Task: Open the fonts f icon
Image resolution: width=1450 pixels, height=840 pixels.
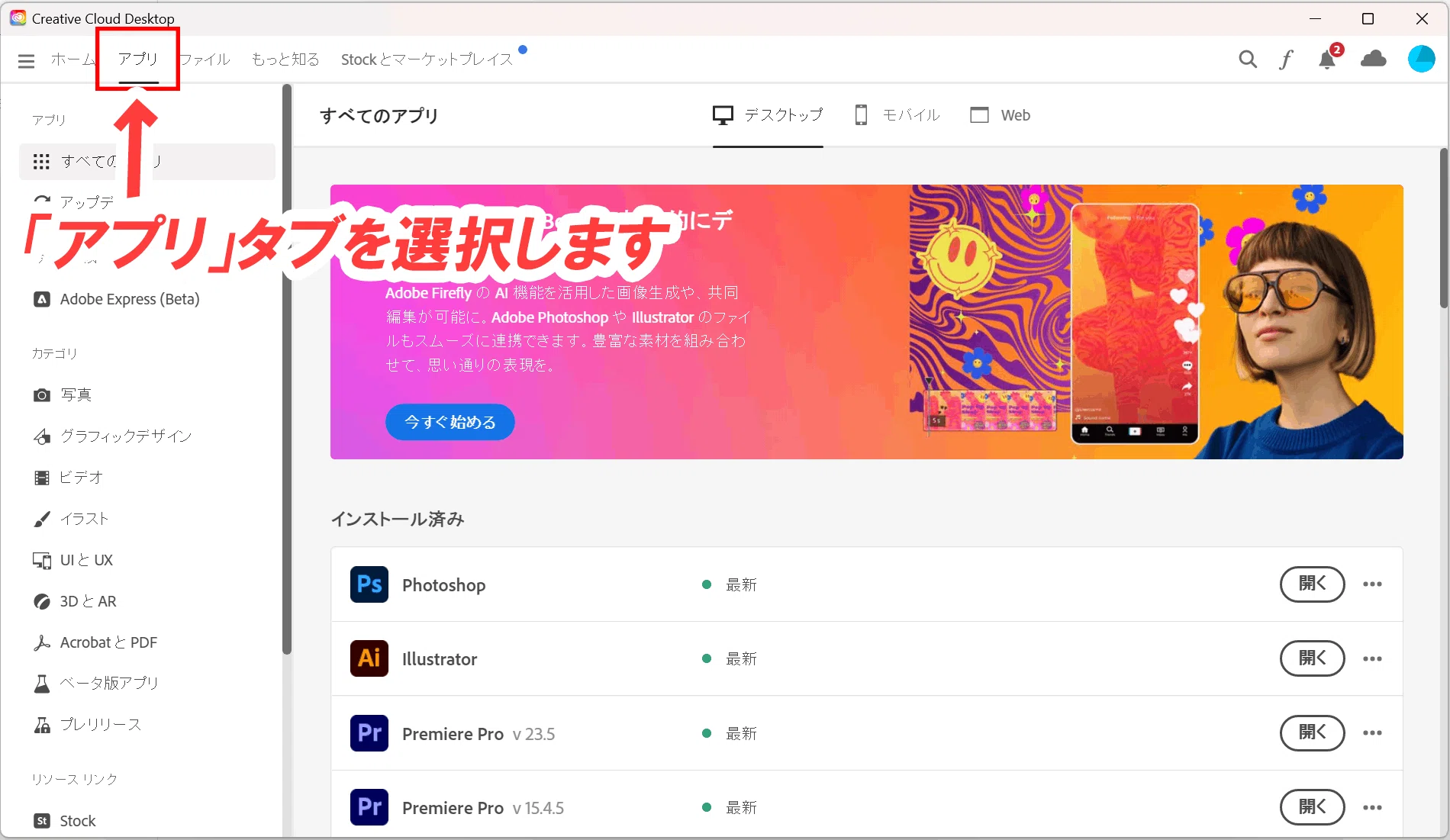Action: coord(1287,60)
